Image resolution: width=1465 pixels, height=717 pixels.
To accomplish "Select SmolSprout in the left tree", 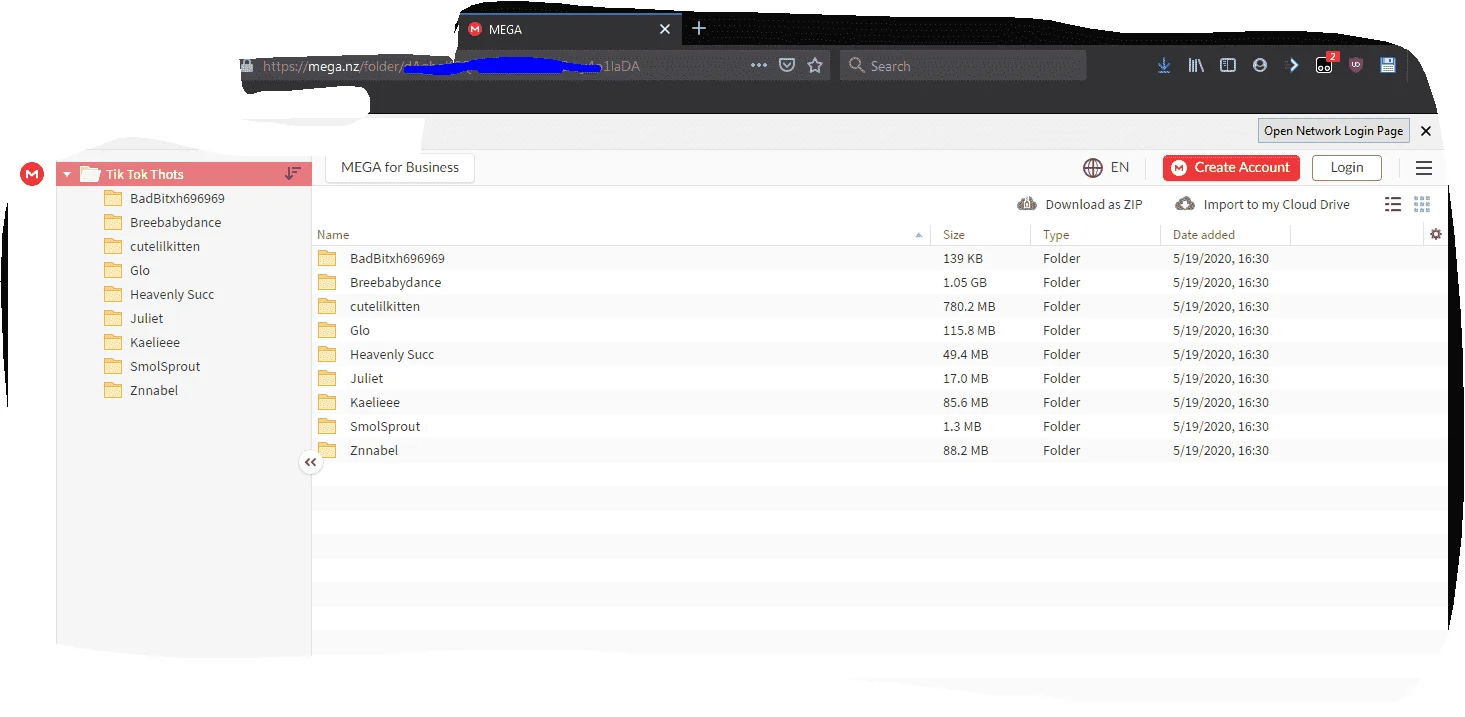I will pos(165,366).
